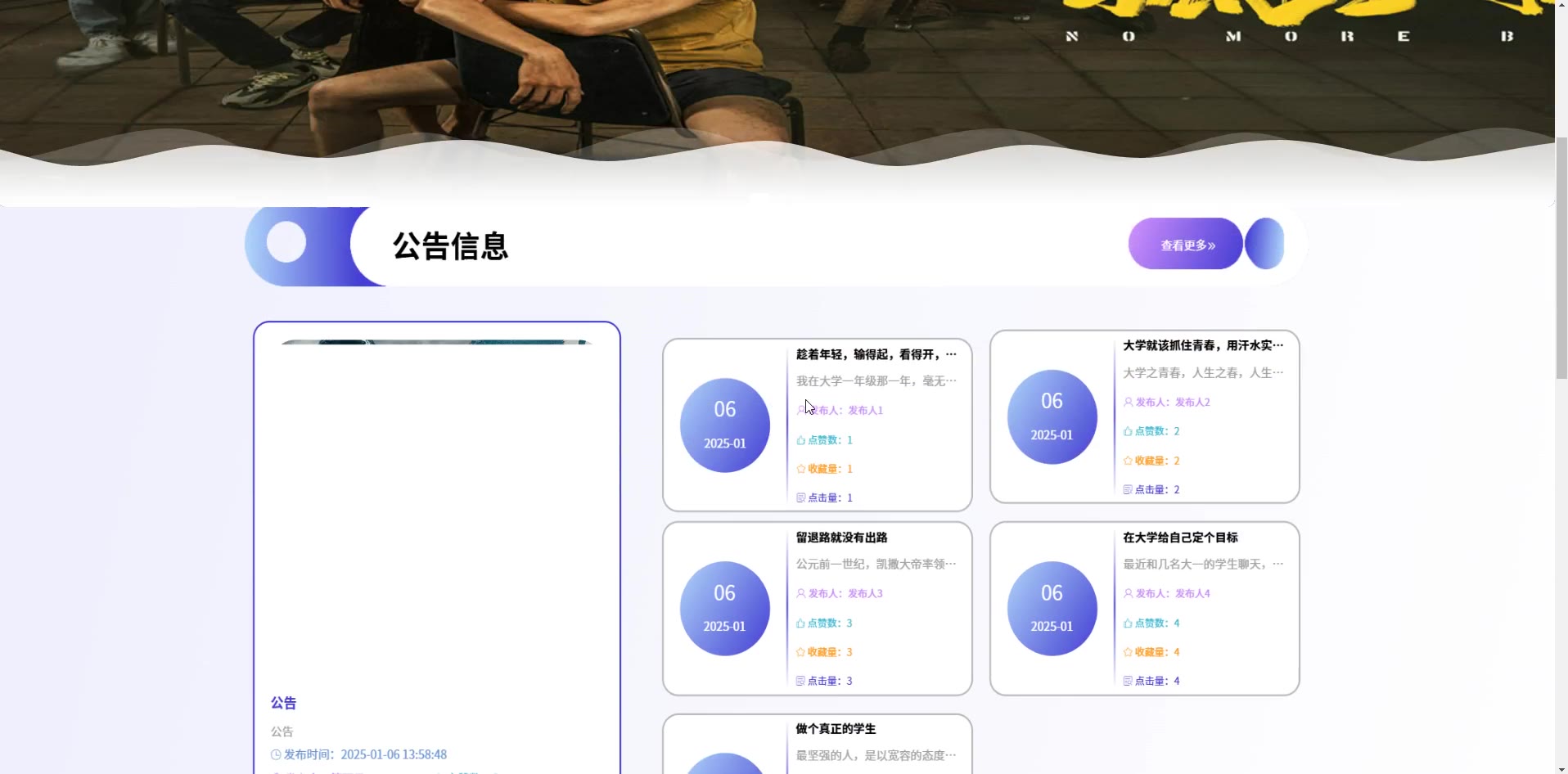The height and width of the screenshot is (774, 1568).
Task: Click the views icon next to 点击量: 2
Action: click(1128, 489)
